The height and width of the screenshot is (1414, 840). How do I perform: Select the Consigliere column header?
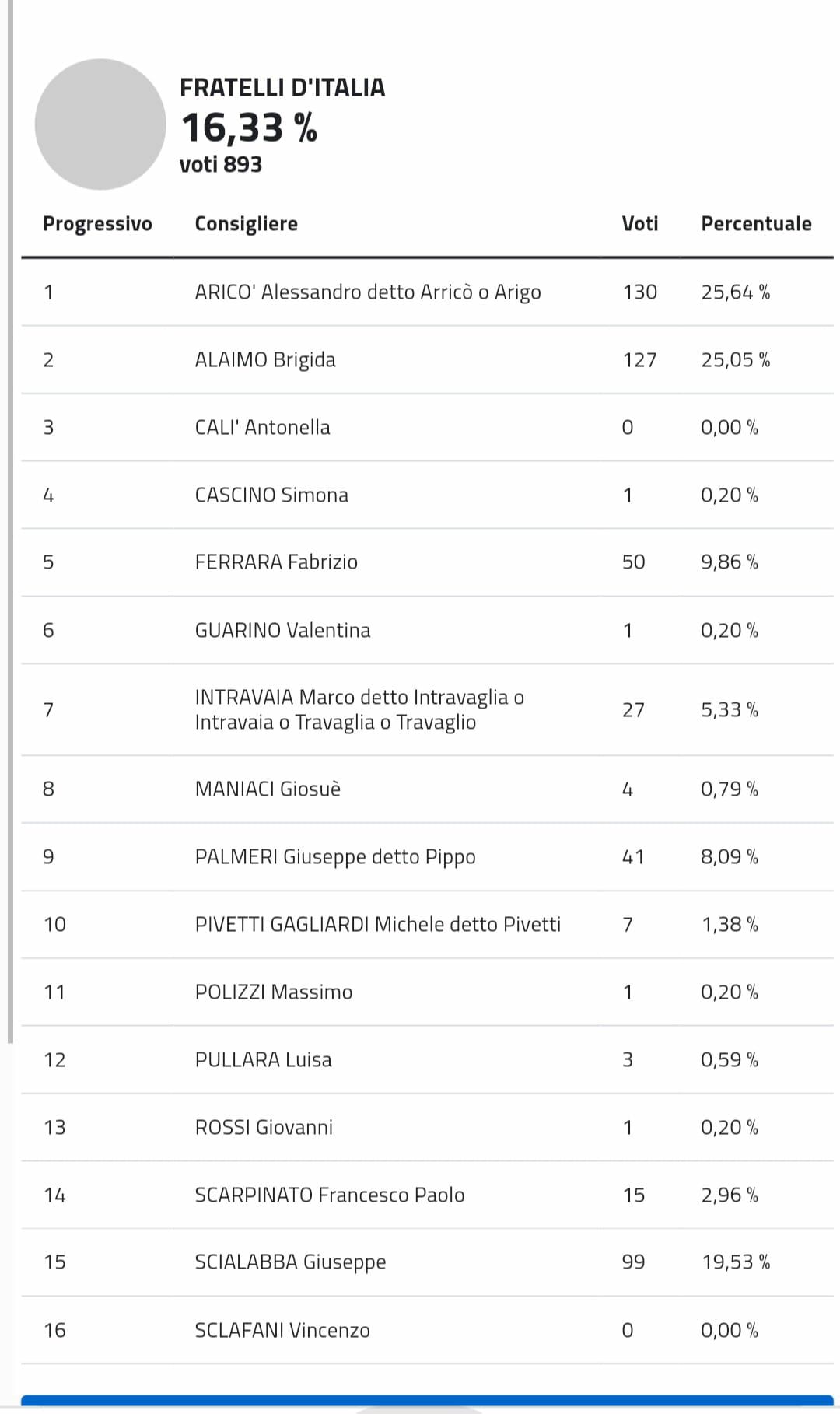tap(246, 224)
